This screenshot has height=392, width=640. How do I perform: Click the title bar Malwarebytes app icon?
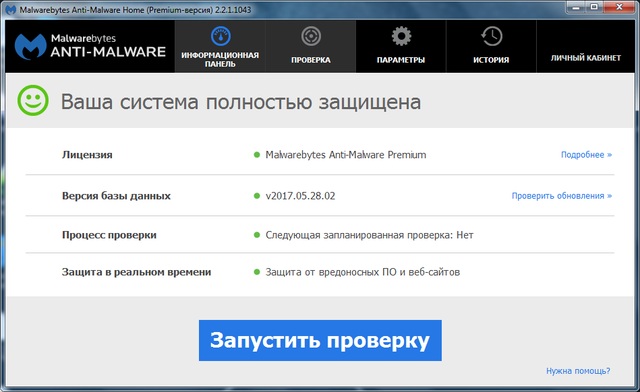pos(11,9)
